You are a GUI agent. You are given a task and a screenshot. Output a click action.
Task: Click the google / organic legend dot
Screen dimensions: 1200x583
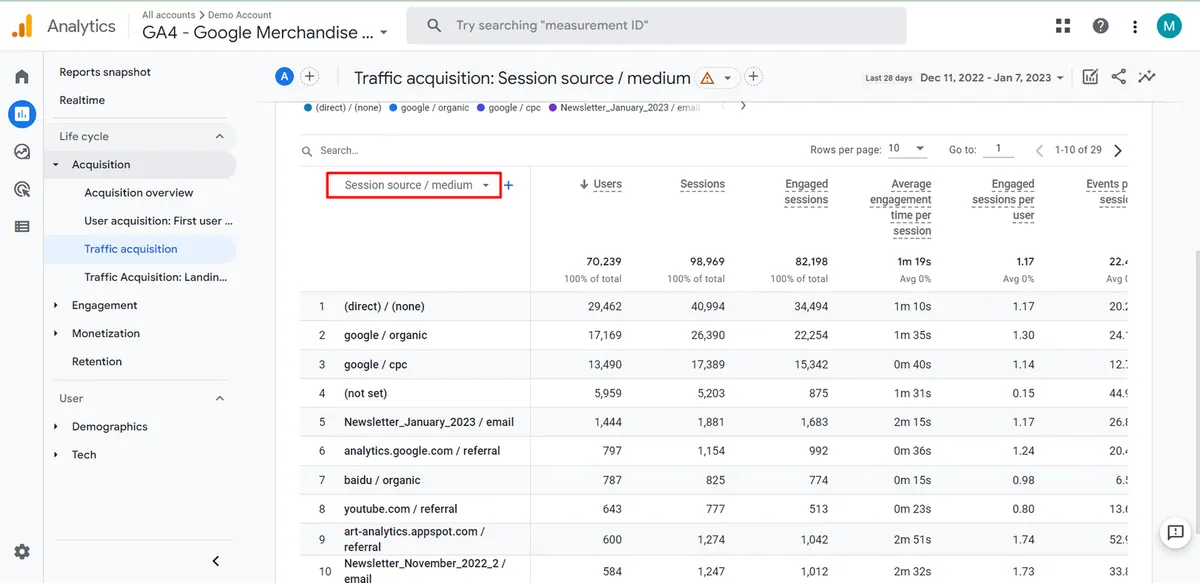tap(393, 107)
